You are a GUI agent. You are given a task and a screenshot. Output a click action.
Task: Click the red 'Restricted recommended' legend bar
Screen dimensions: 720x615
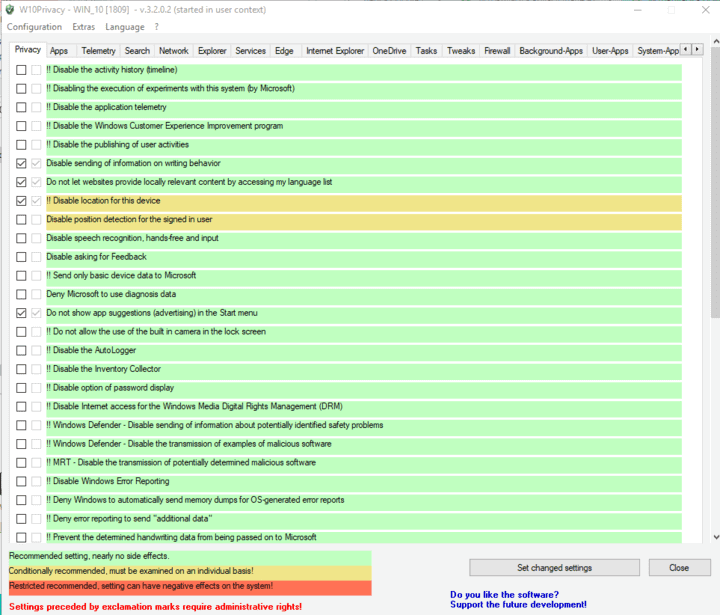(x=190, y=587)
